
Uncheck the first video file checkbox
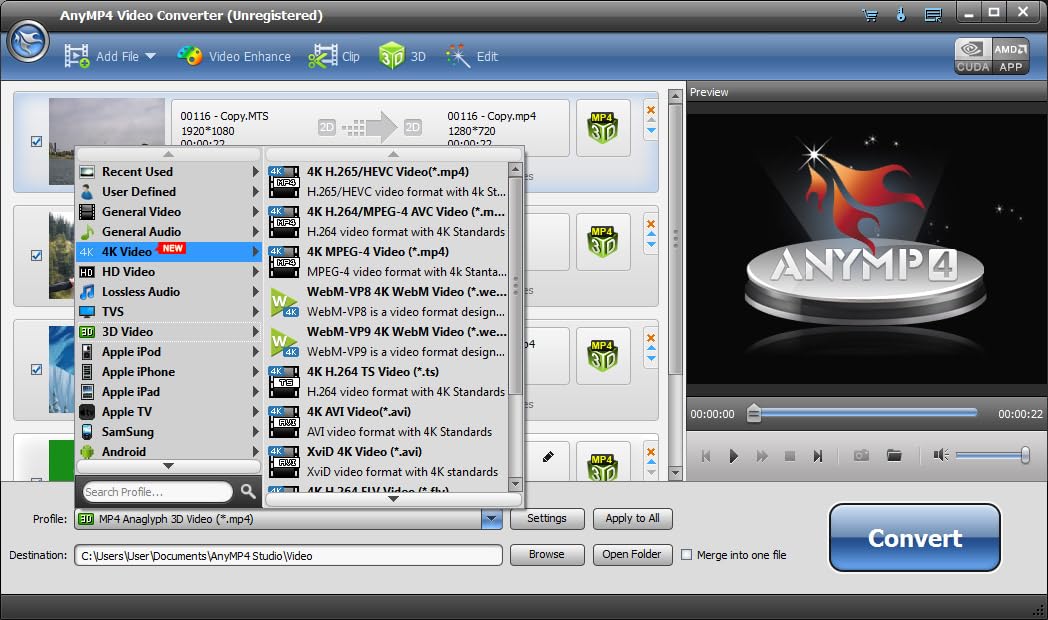37,142
